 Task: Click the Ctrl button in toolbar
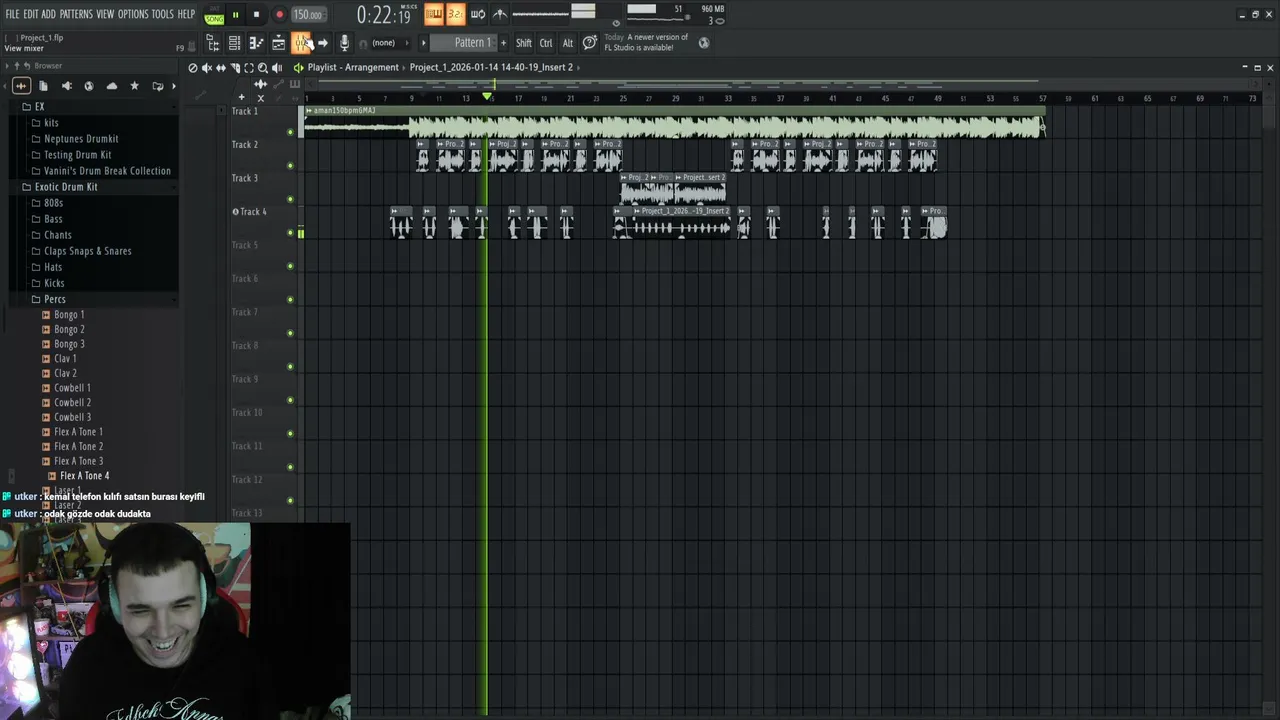point(546,43)
